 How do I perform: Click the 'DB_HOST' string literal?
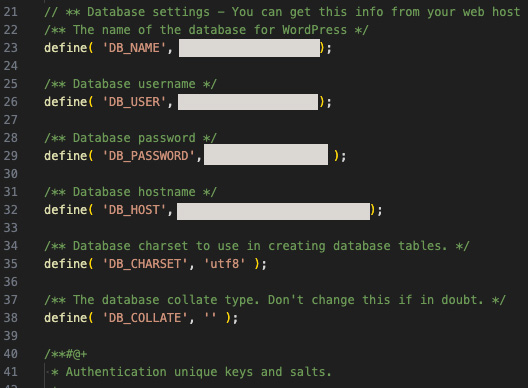(134, 210)
